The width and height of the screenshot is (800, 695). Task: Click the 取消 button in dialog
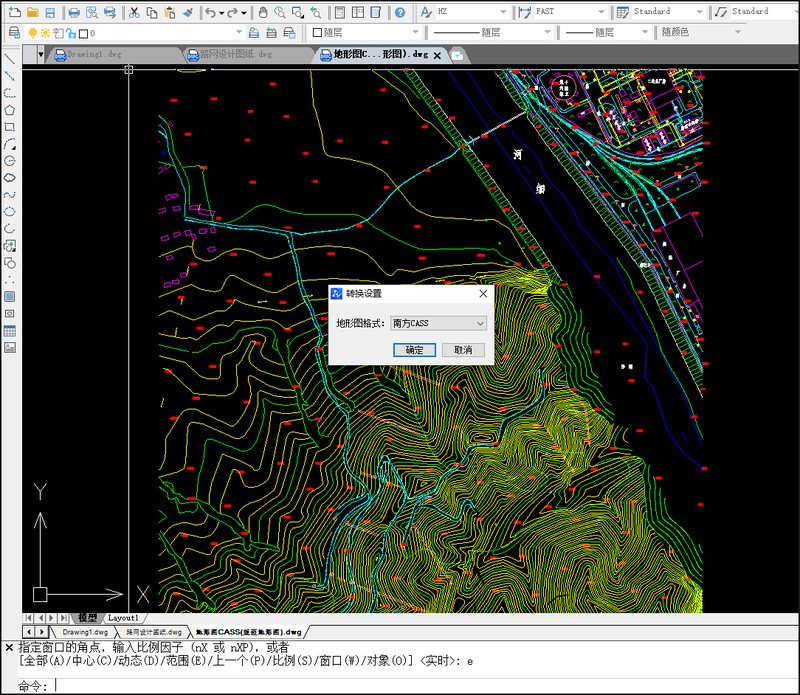(463, 350)
